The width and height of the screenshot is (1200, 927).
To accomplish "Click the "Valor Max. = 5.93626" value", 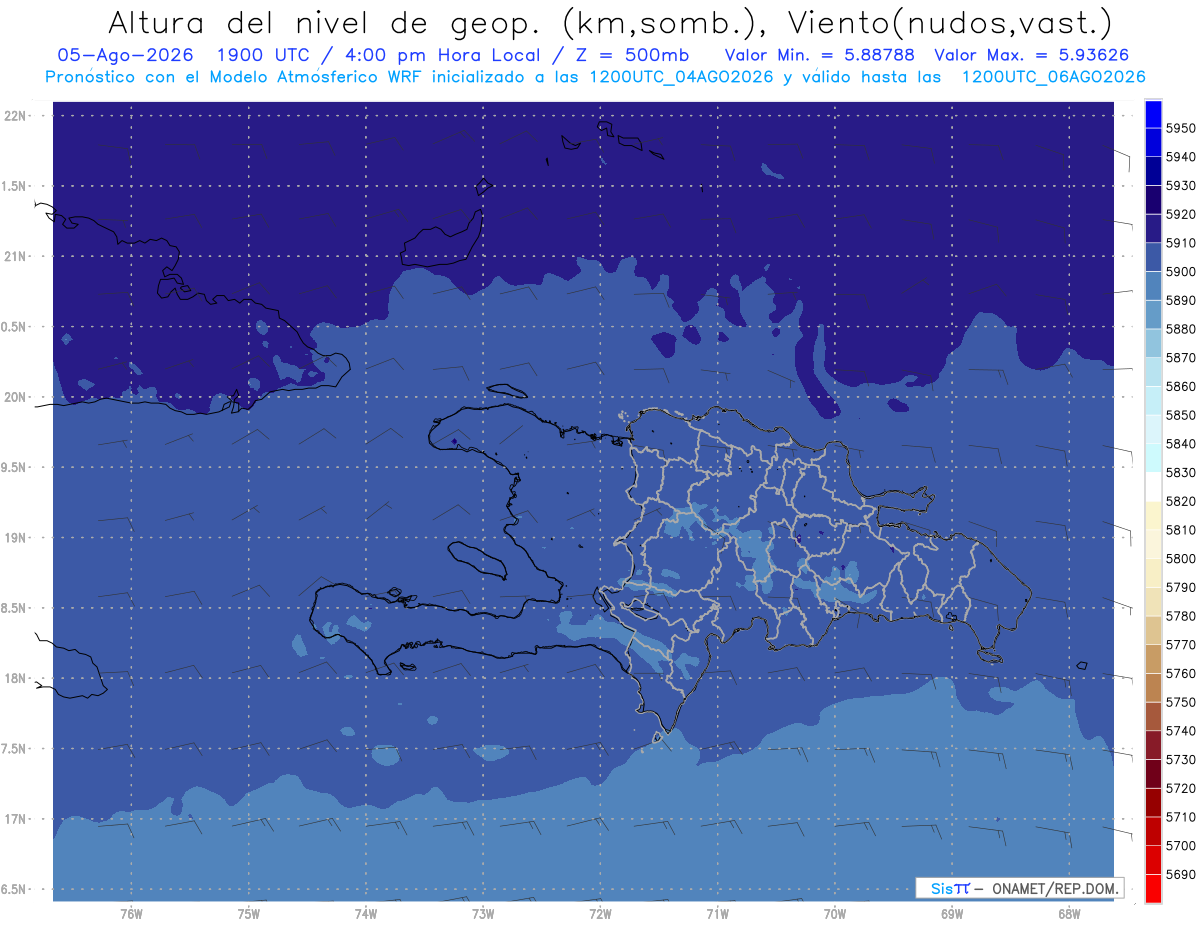I will pyautogui.click(x=1034, y=56).
